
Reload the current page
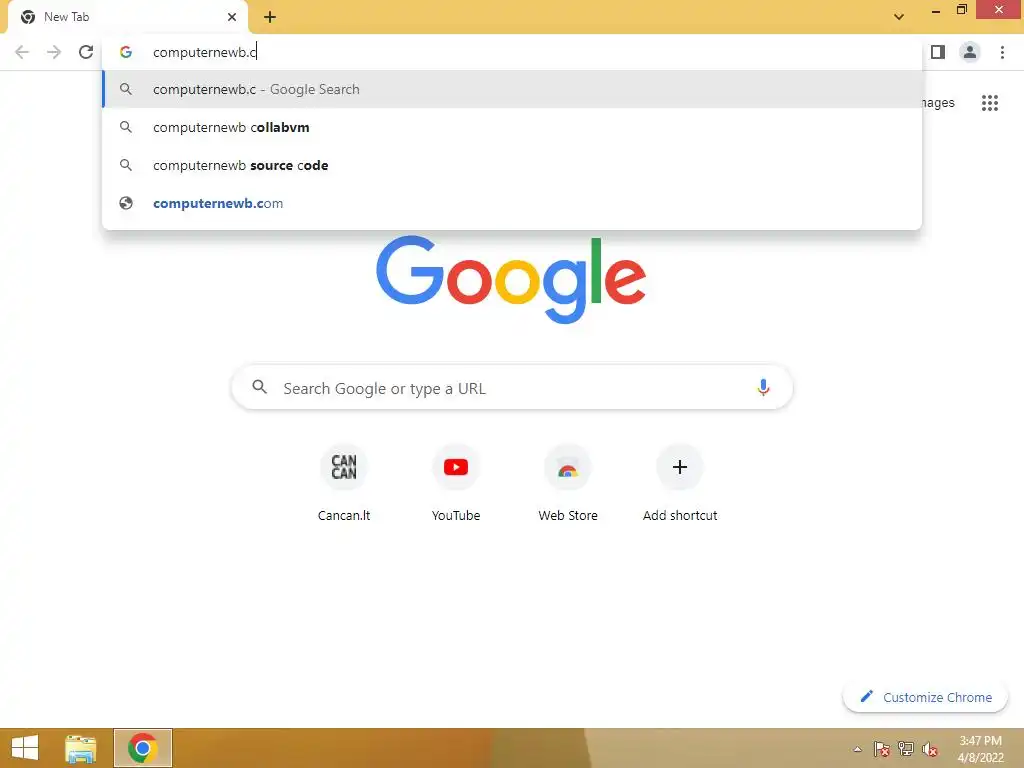pos(86,52)
